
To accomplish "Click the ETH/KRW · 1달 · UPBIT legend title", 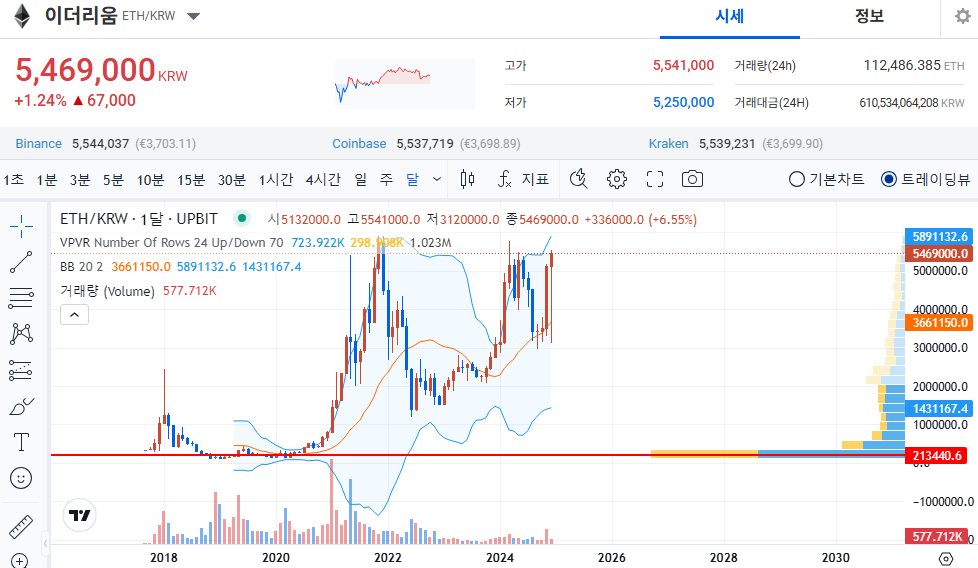I will click(x=138, y=219).
